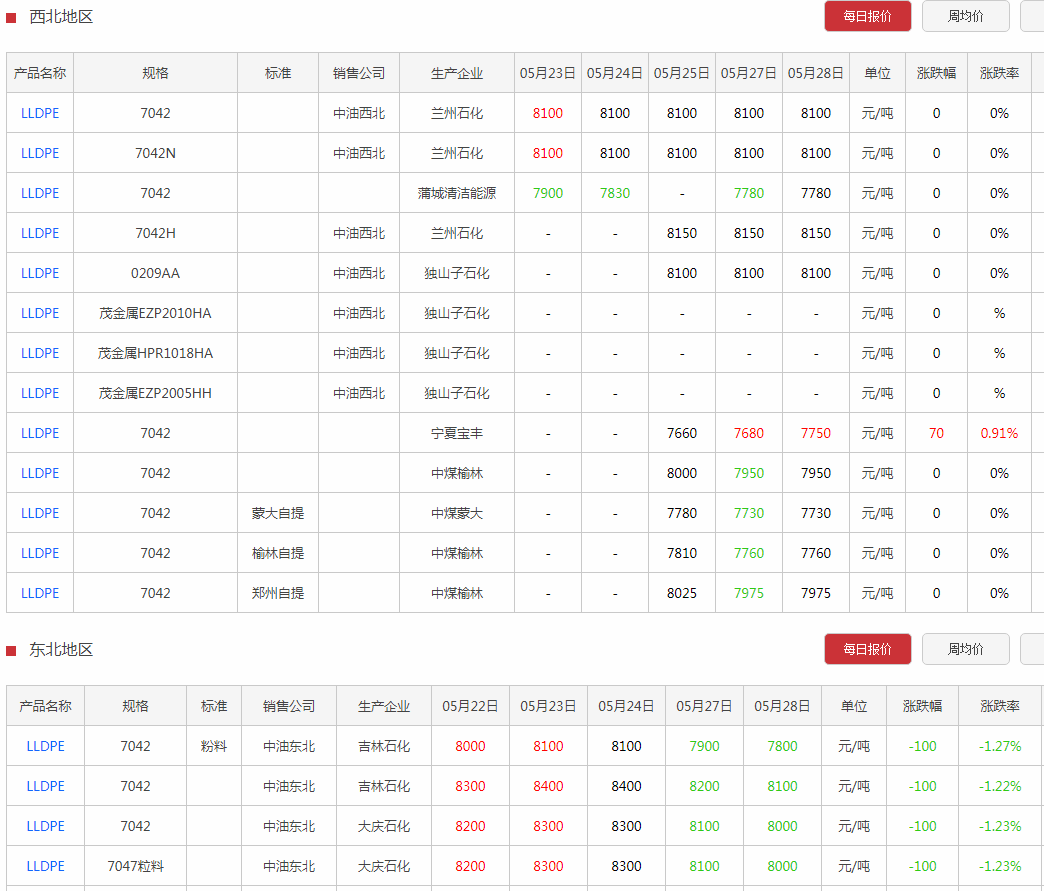Click 榆林自提 standard cell
Image resolution: width=1044 pixels, height=891 pixels.
pyautogui.click(x=278, y=553)
